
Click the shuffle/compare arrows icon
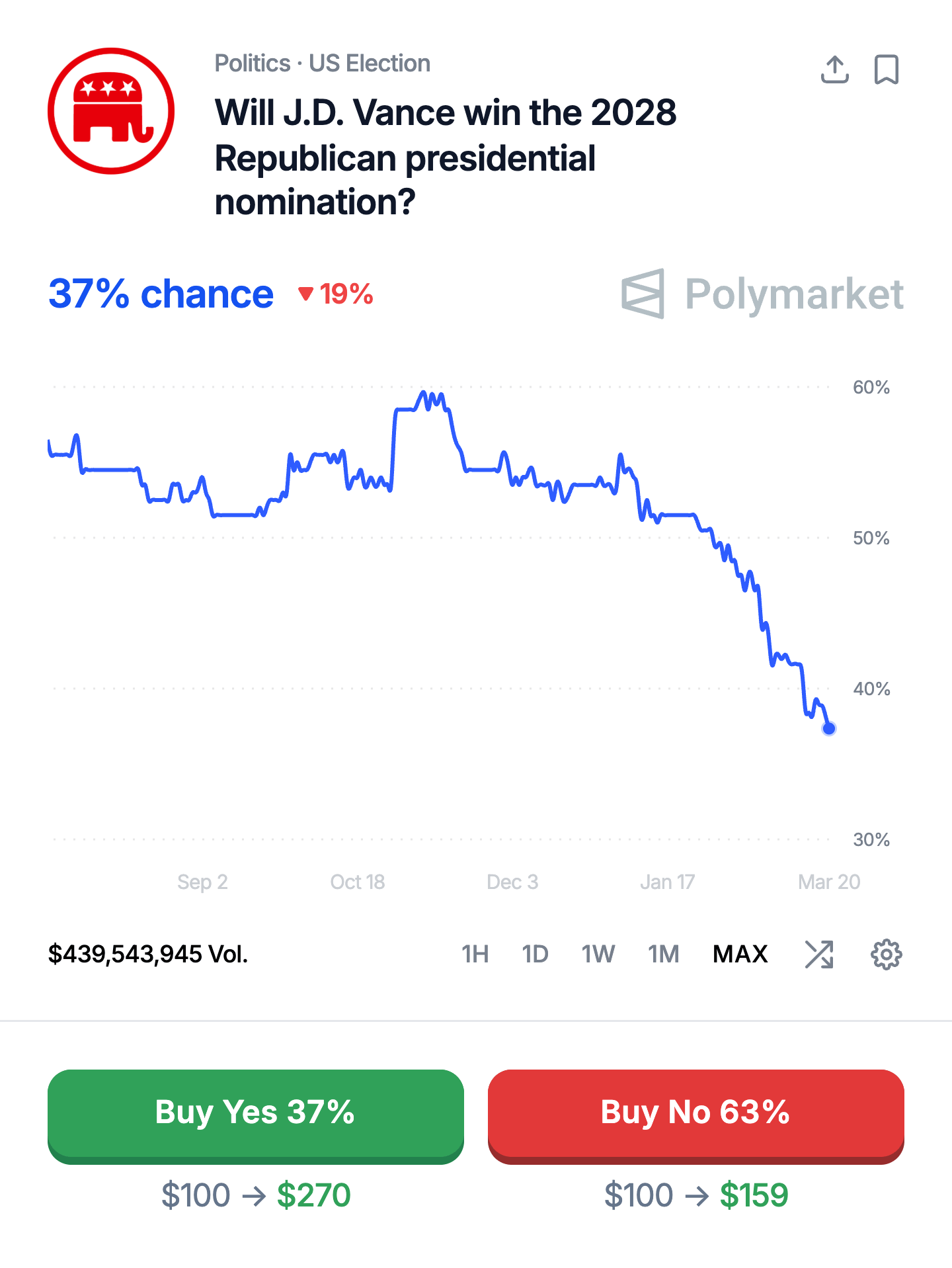819,954
